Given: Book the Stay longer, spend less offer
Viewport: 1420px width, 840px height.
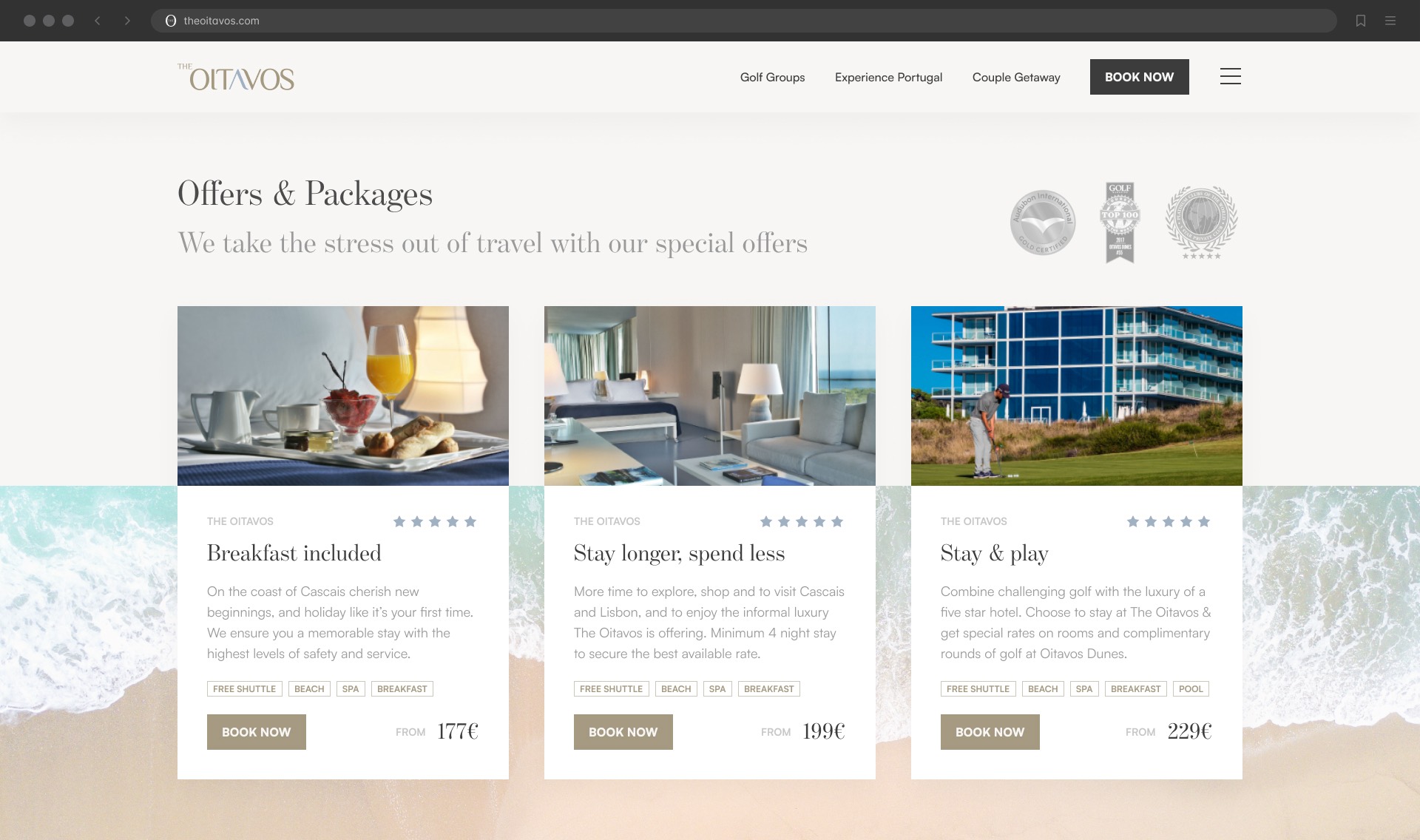Looking at the screenshot, I should coord(623,732).
